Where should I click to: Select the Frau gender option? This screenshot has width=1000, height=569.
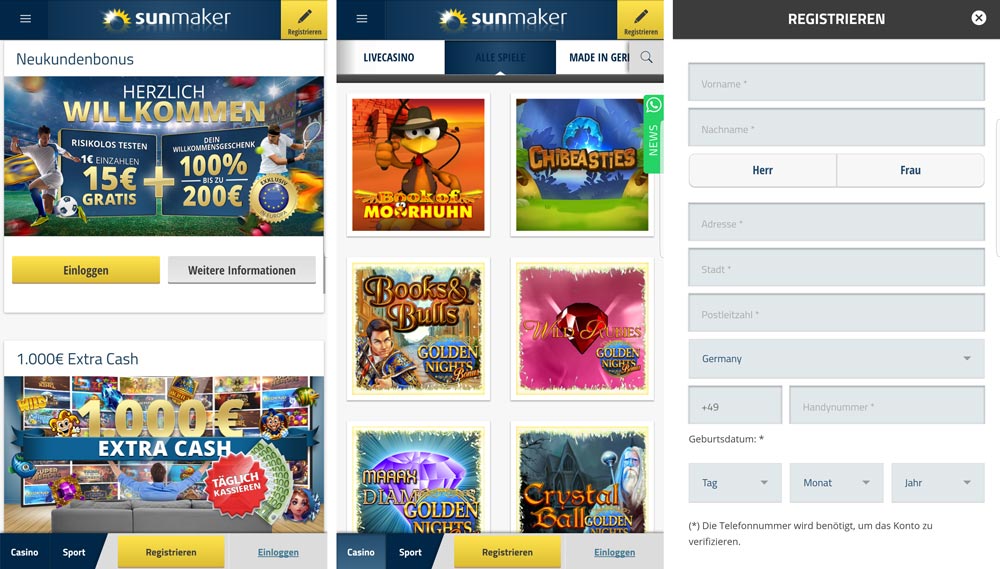910,171
